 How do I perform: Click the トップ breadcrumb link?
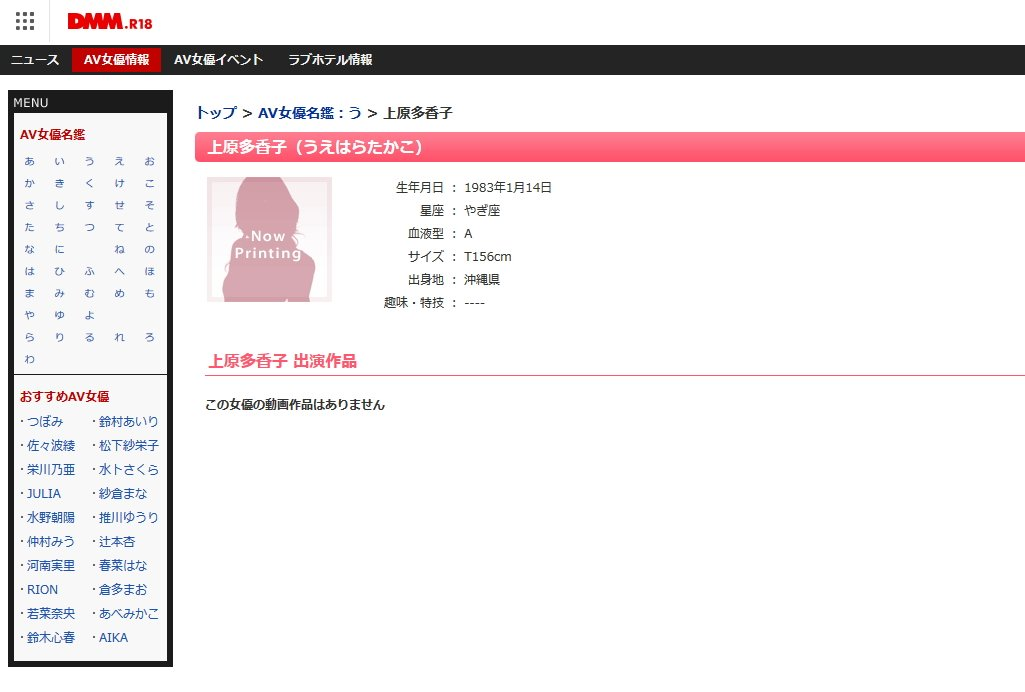point(216,113)
